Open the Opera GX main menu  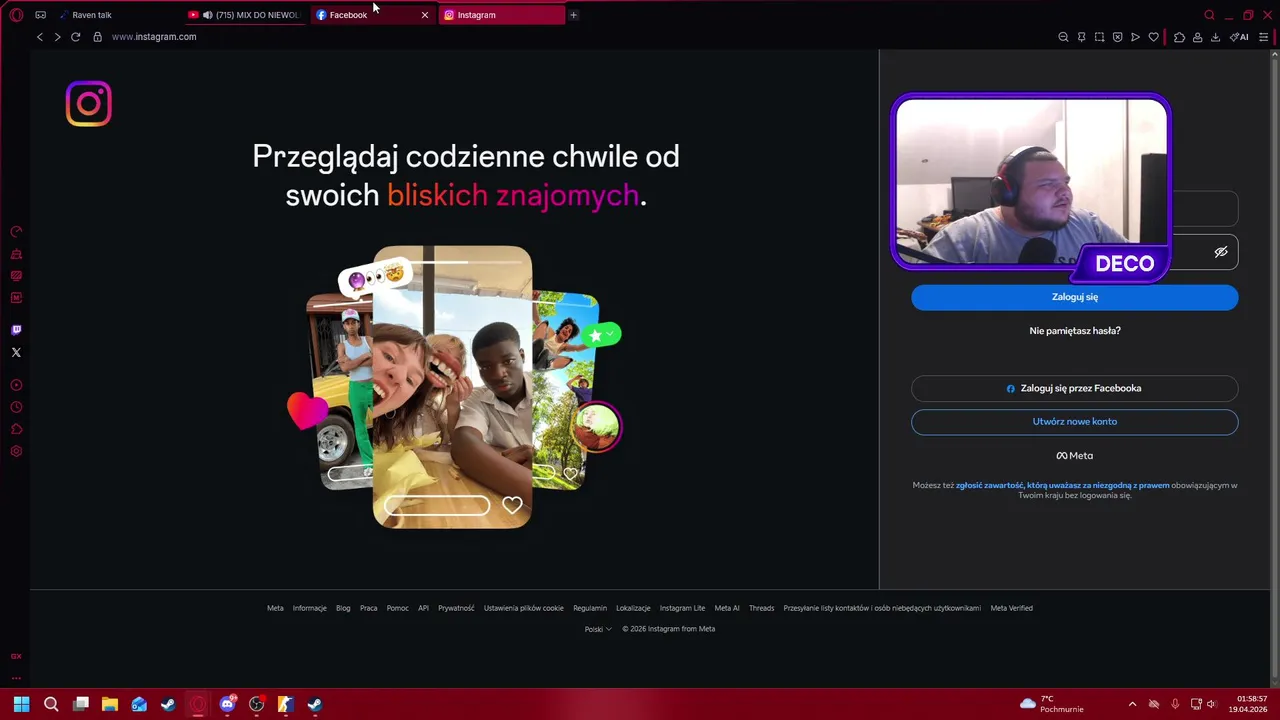coord(16,15)
